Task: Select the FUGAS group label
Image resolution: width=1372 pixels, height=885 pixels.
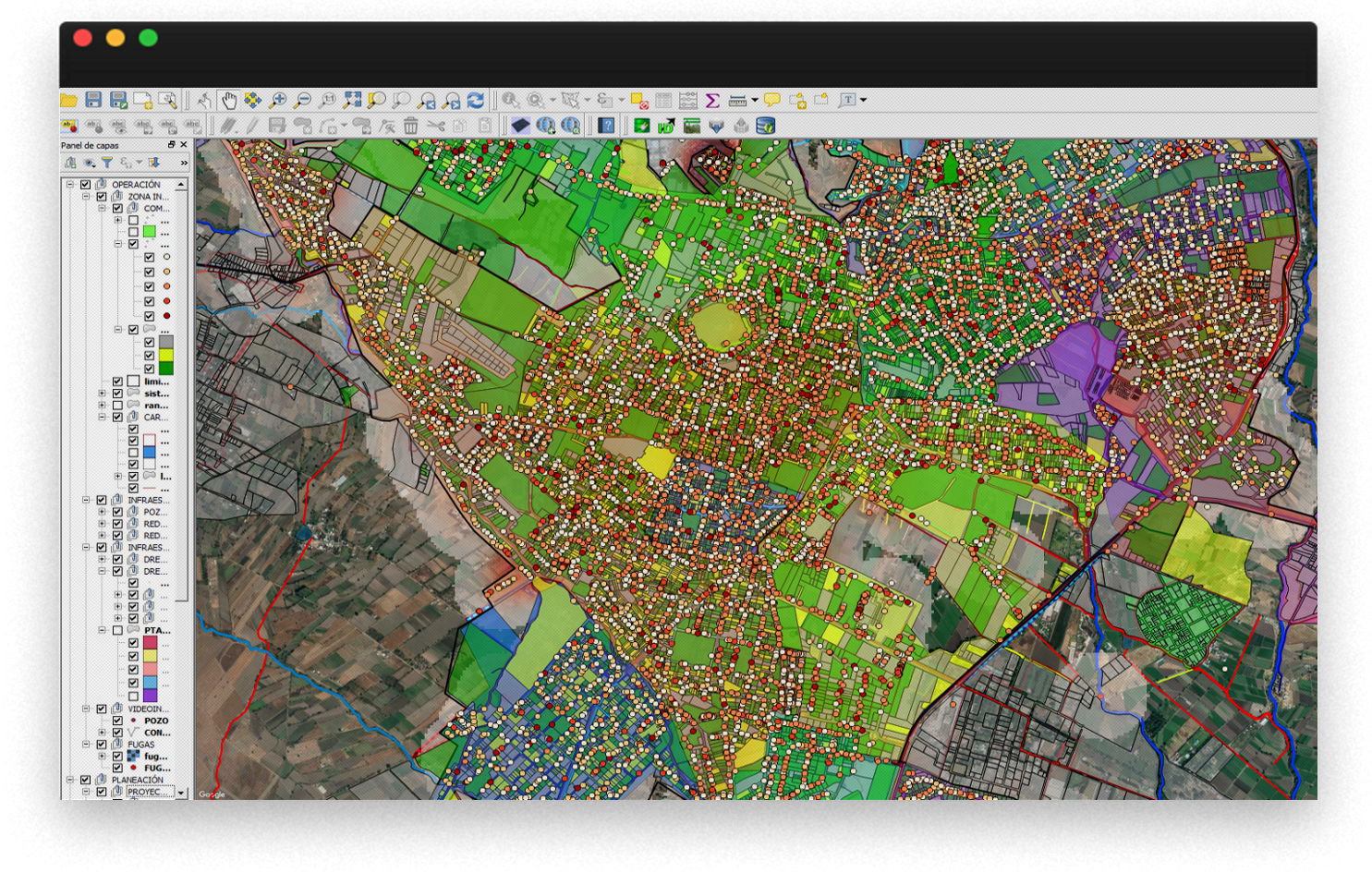Action: point(140,745)
